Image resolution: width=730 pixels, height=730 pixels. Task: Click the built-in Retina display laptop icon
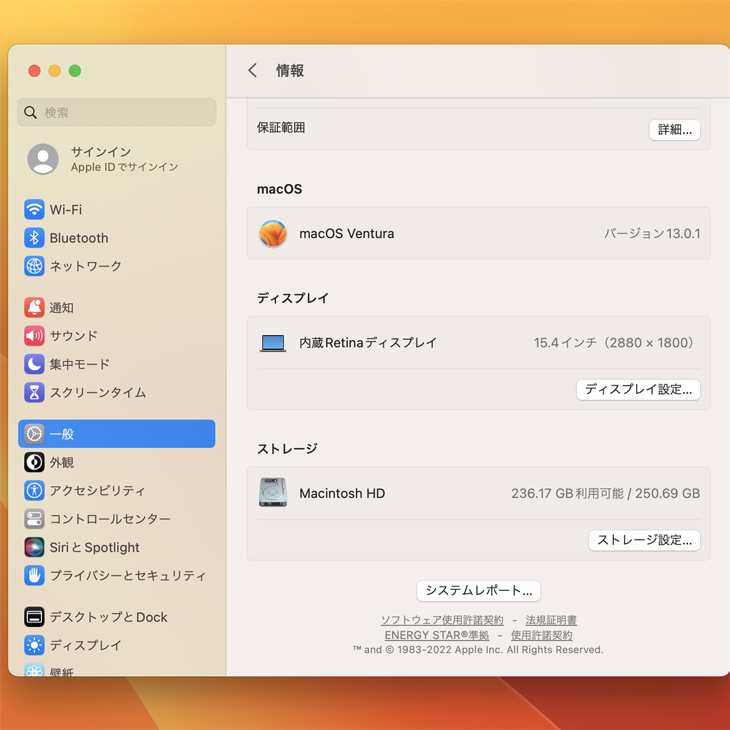click(x=273, y=343)
